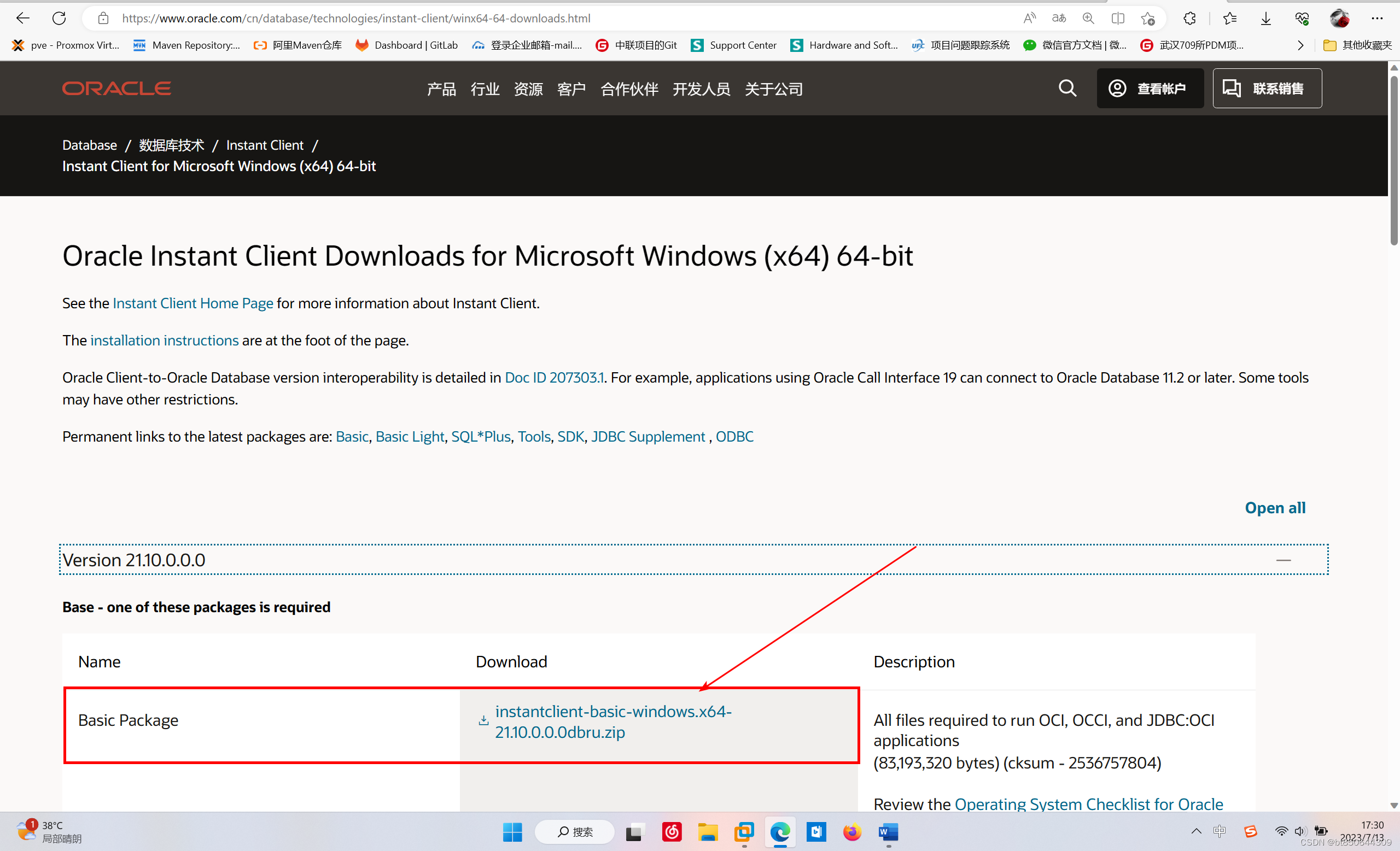Open the Instant Client Home Page link
This screenshot has width=1400, height=851.
(192, 303)
